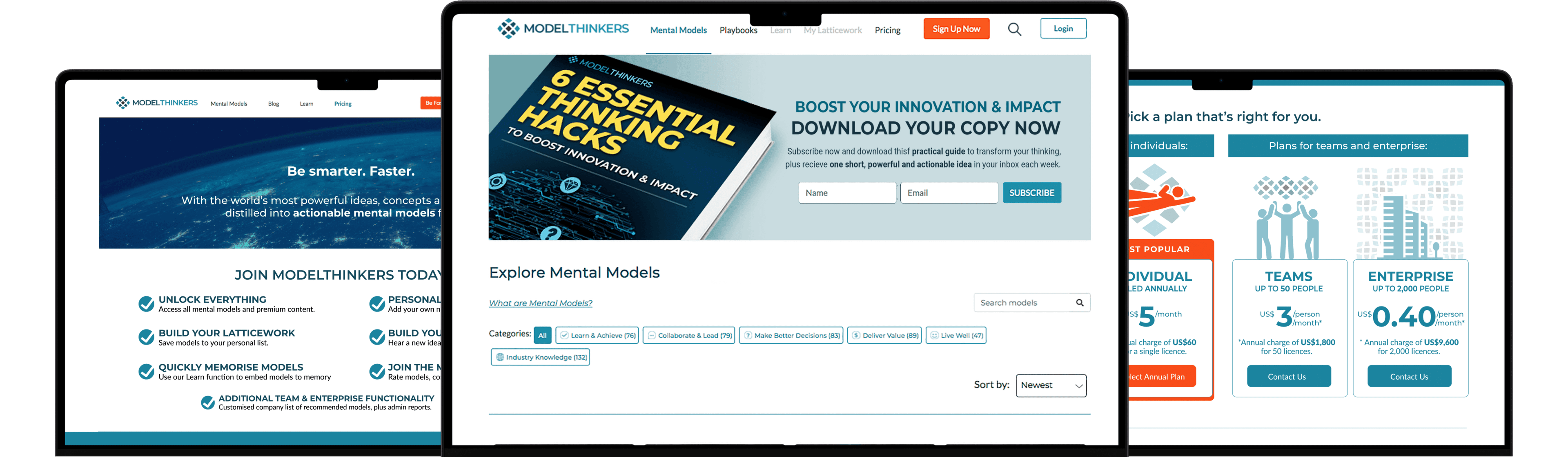Open the Playbooks menu item
This screenshot has width=1568, height=457.
click(x=738, y=30)
